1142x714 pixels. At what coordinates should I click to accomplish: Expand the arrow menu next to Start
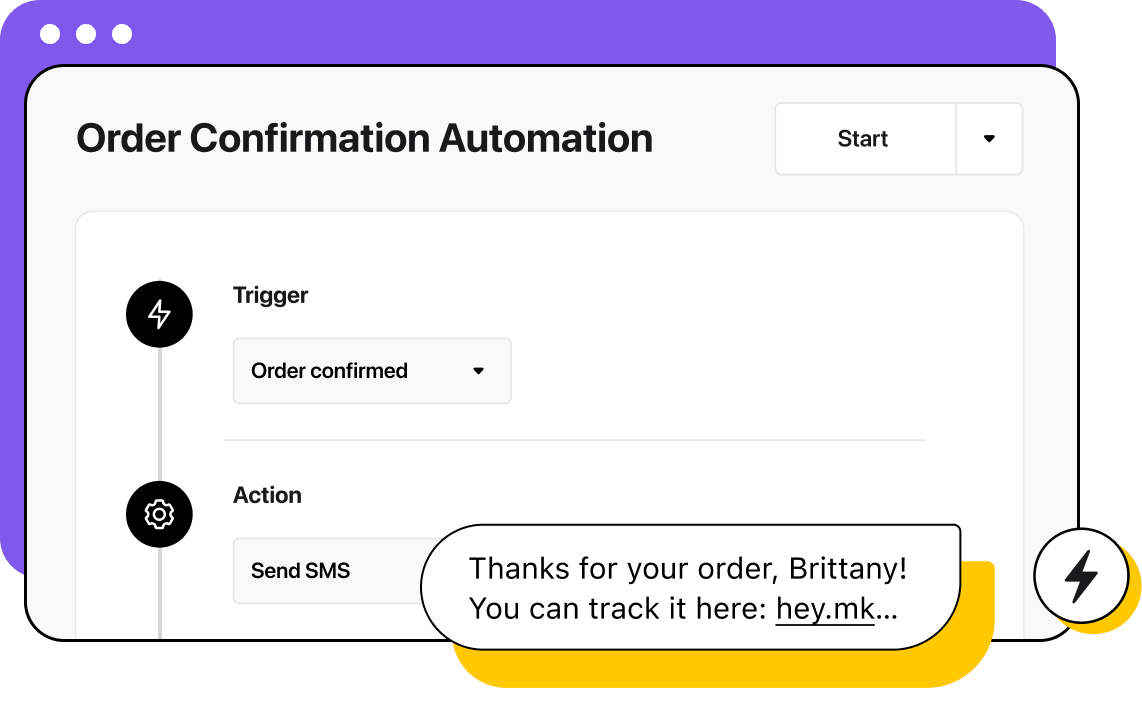pyautogui.click(x=989, y=139)
